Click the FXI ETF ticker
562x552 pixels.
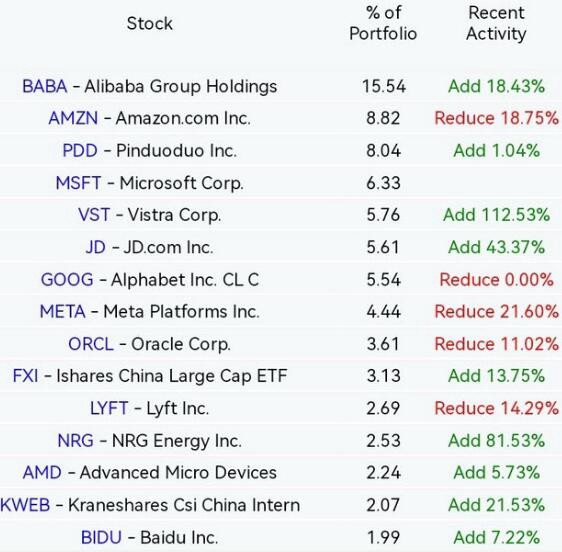(25, 376)
